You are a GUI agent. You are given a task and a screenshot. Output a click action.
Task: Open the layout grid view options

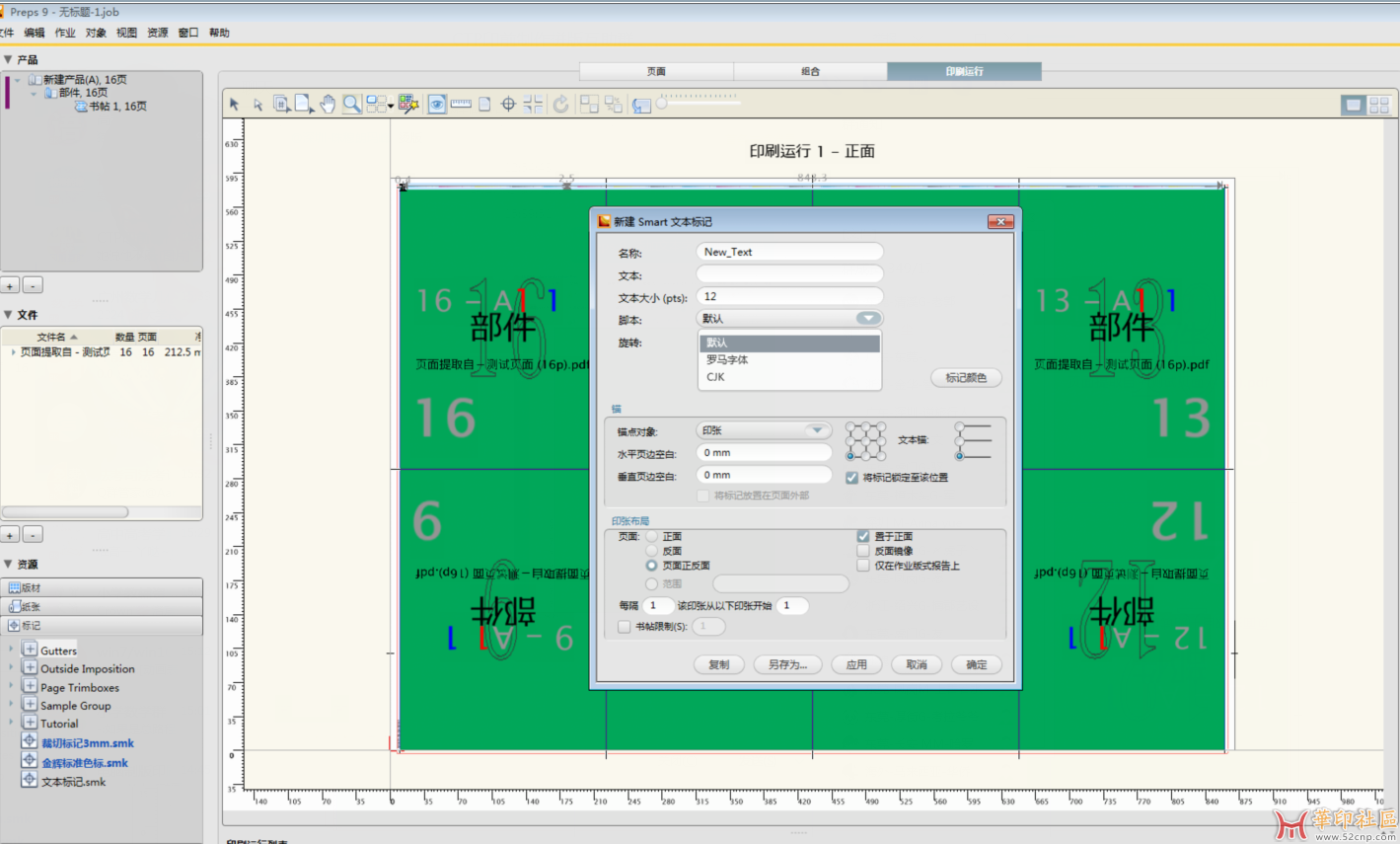pyautogui.click(x=379, y=104)
